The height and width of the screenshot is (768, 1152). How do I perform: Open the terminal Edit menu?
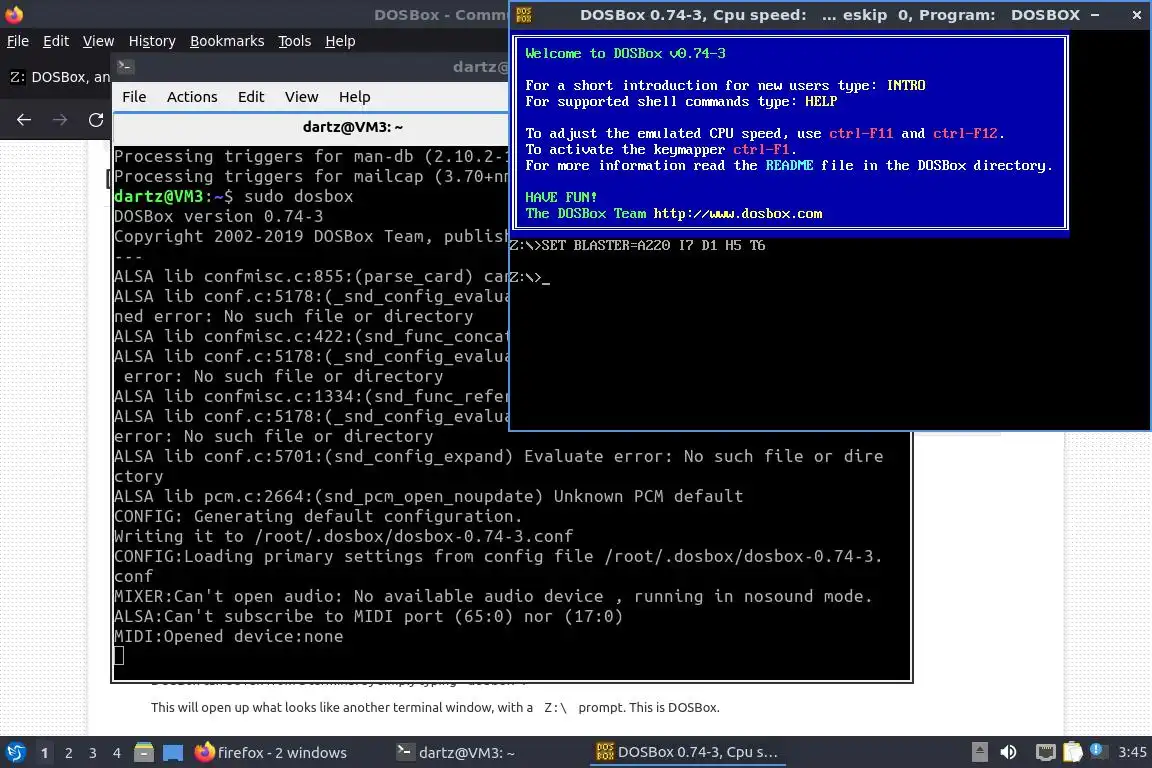click(x=251, y=97)
